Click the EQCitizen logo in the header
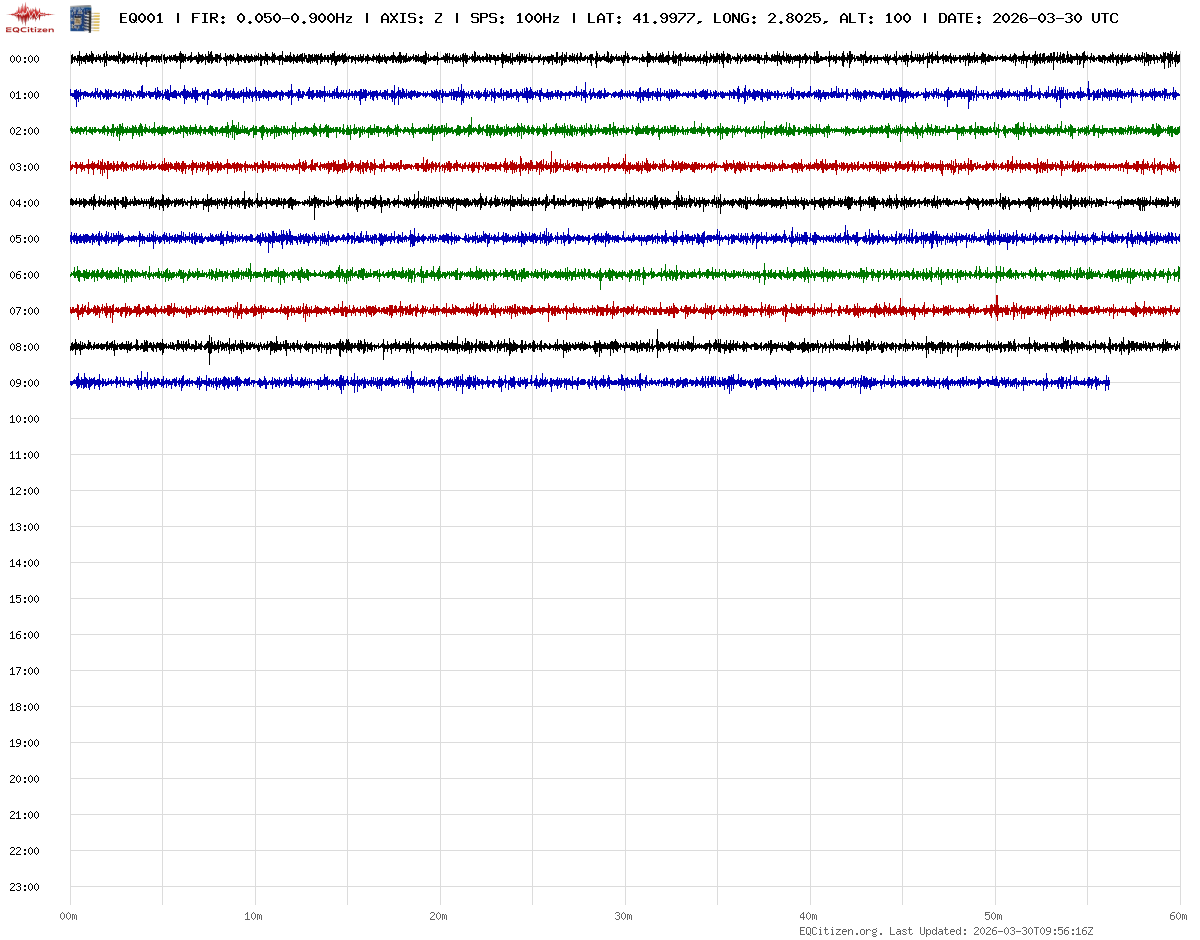The image size is (1200, 940). [x=30, y=18]
